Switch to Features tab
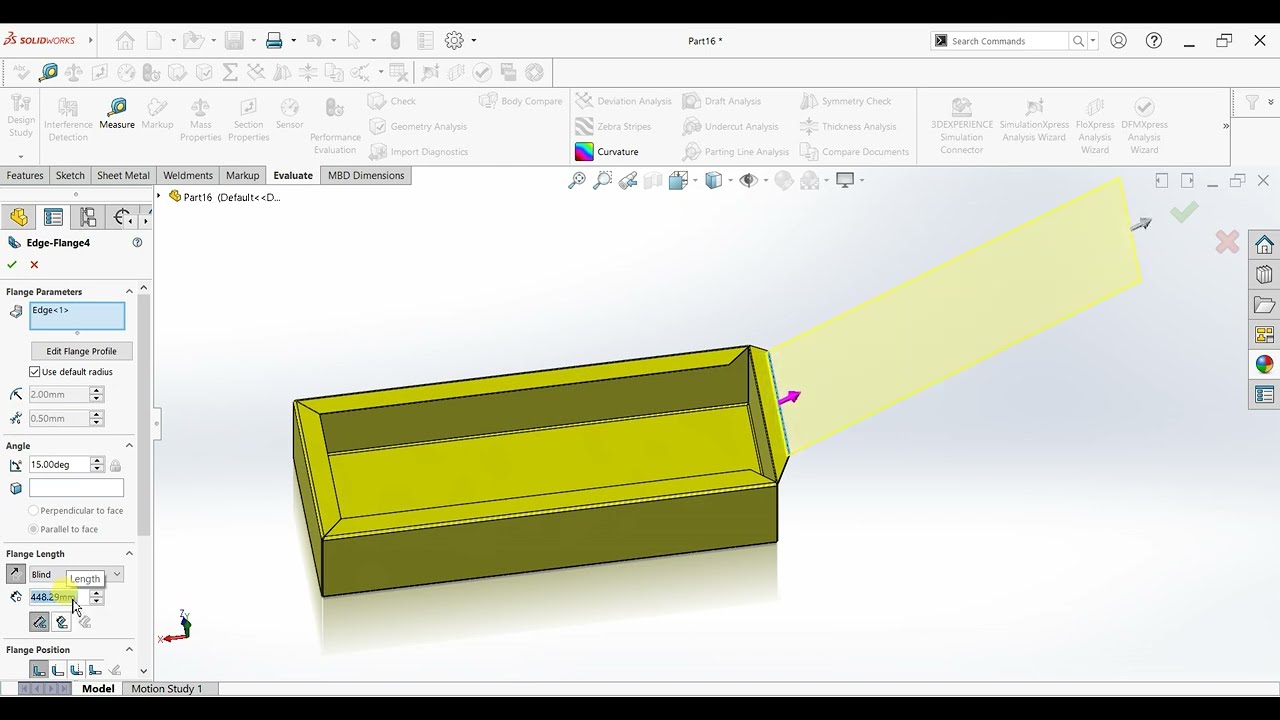Screen dimensions: 1280x720 (x=25, y=175)
